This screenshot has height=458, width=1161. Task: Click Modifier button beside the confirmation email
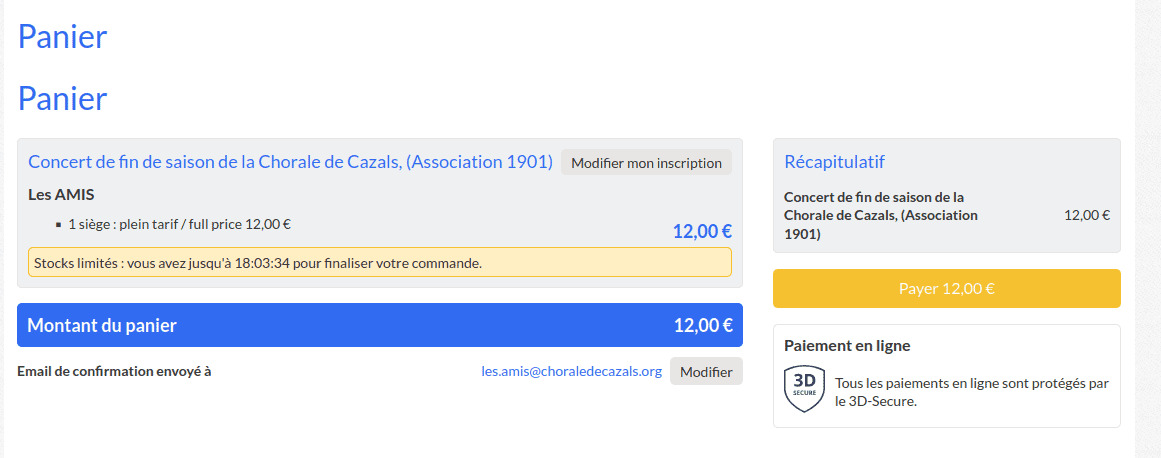click(706, 371)
